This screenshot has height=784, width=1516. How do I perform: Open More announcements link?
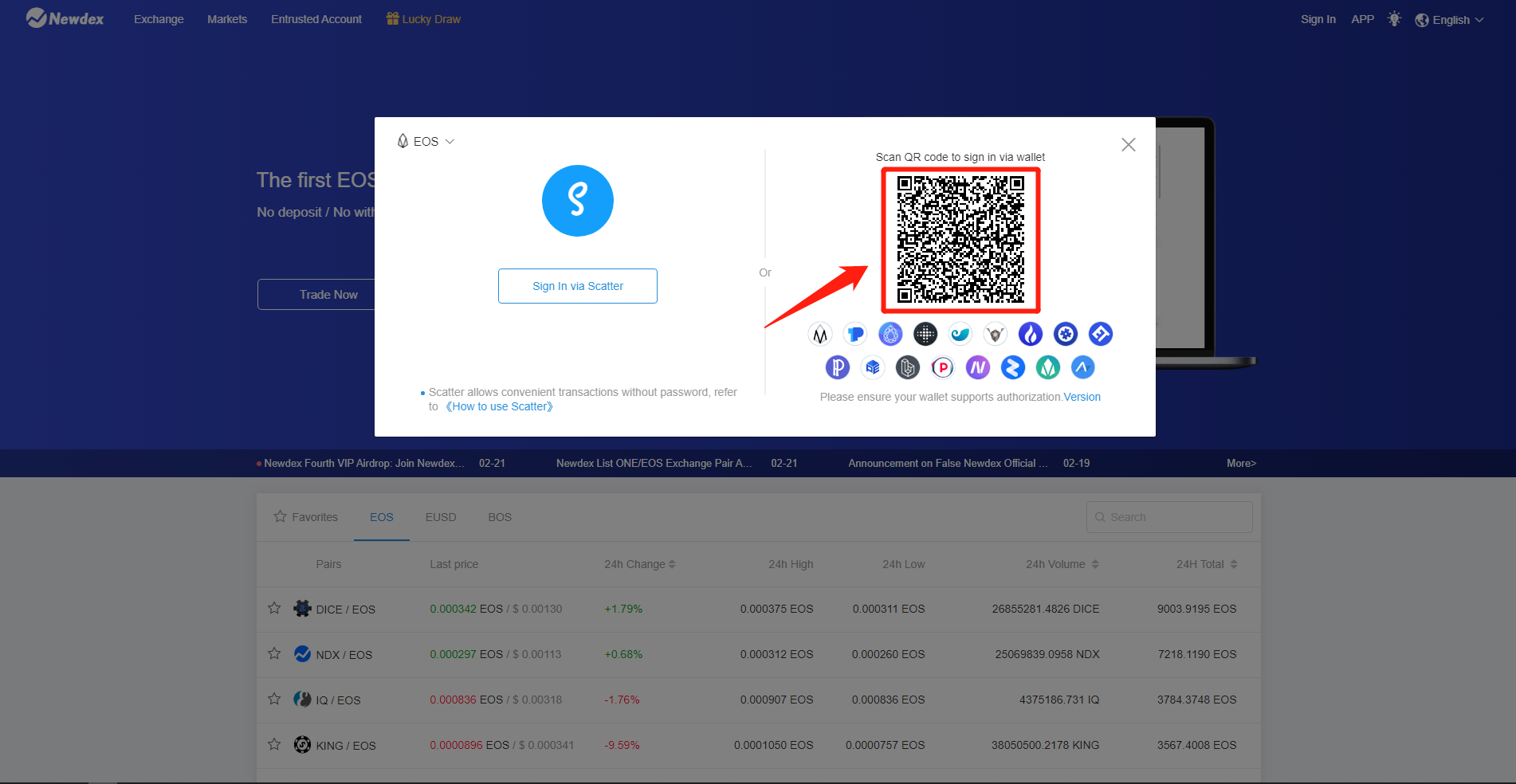(x=1241, y=463)
